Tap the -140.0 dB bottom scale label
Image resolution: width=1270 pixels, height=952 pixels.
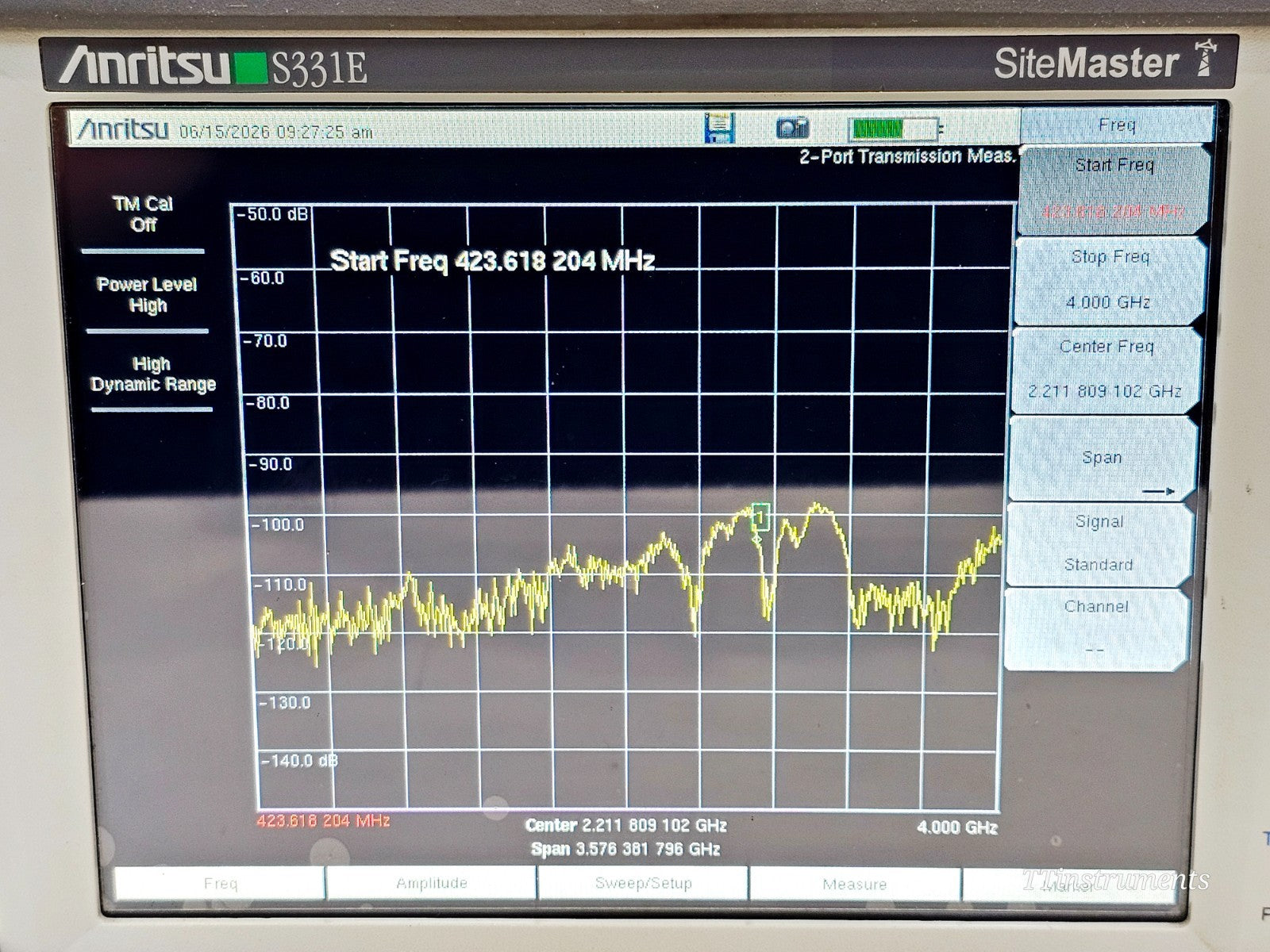(x=299, y=761)
